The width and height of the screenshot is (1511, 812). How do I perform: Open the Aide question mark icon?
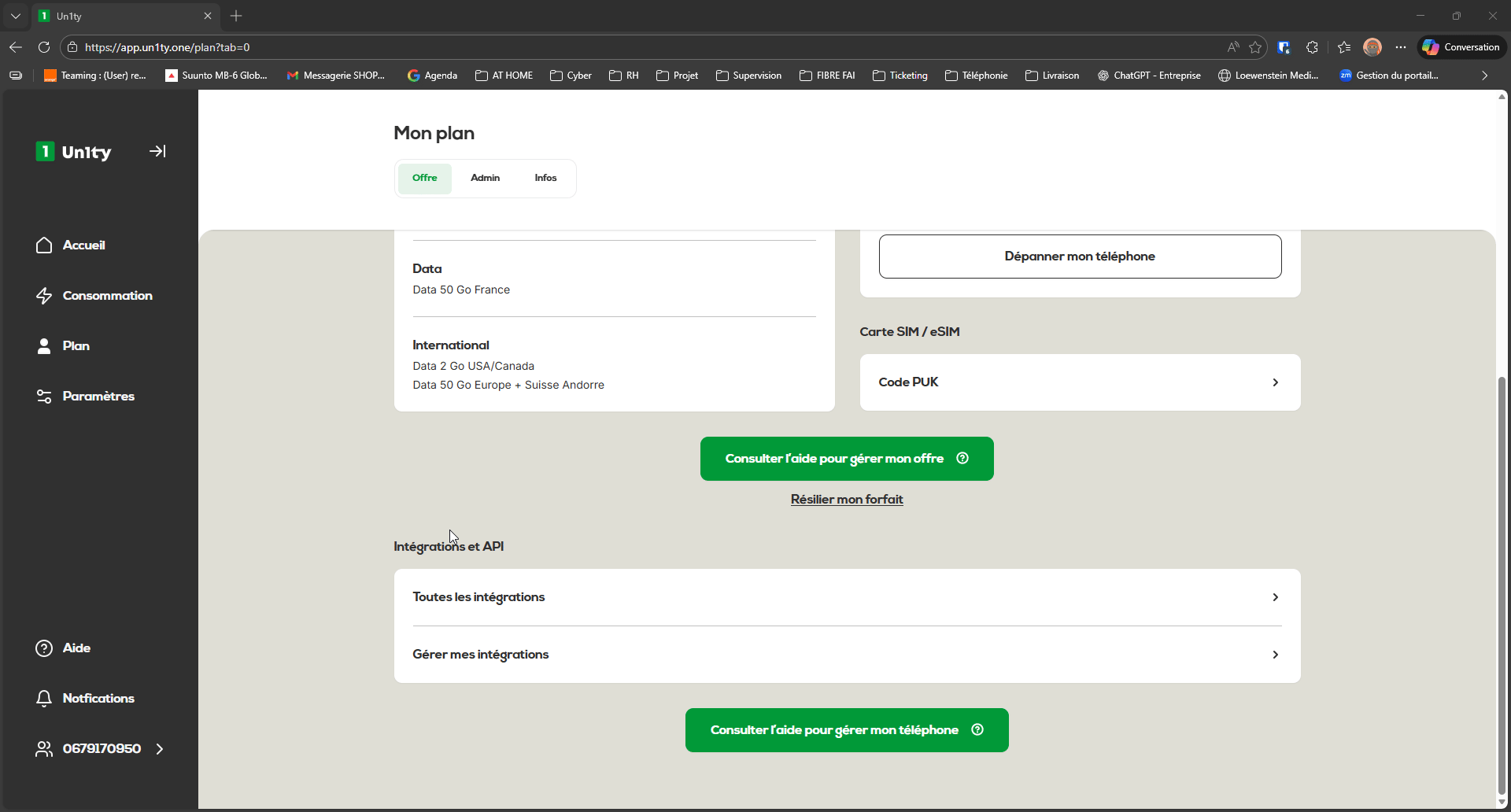pyautogui.click(x=44, y=648)
